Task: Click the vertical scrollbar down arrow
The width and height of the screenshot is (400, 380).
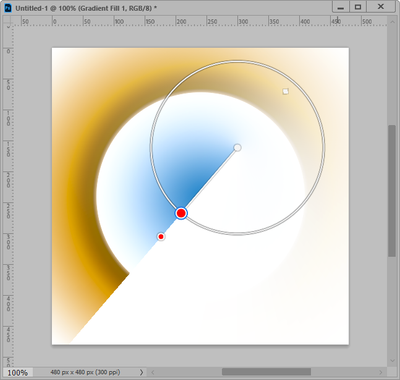Action: click(392, 361)
